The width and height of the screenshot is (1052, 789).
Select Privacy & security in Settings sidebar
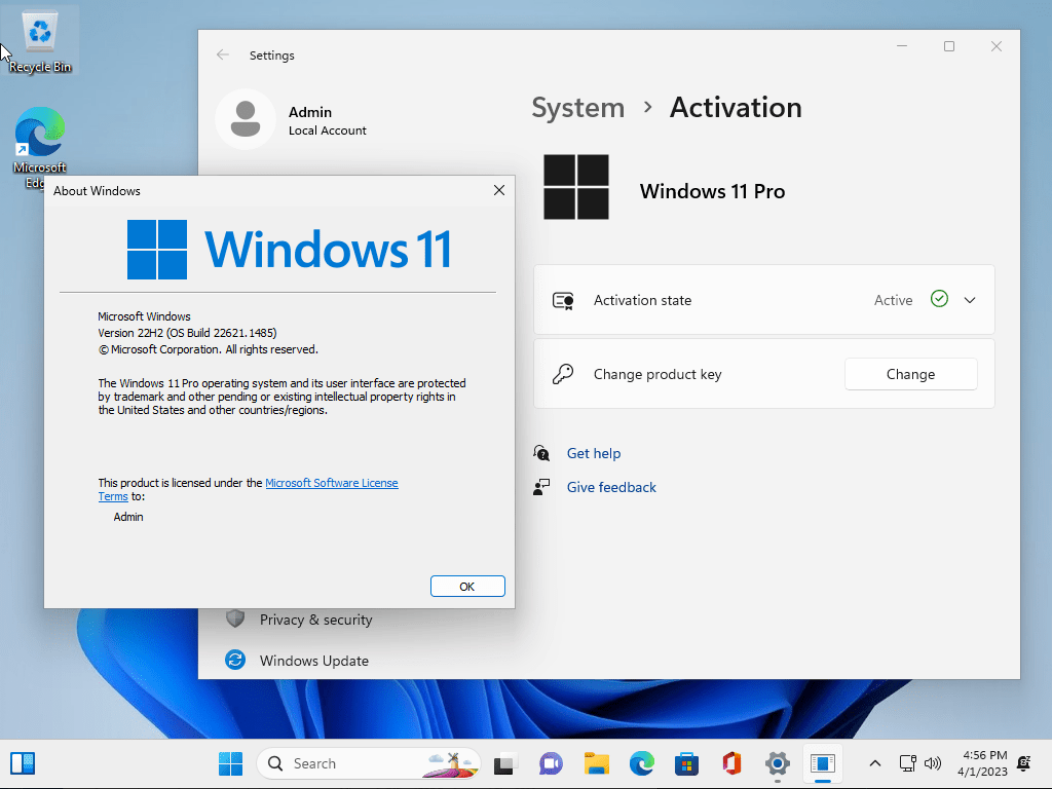tap(315, 619)
